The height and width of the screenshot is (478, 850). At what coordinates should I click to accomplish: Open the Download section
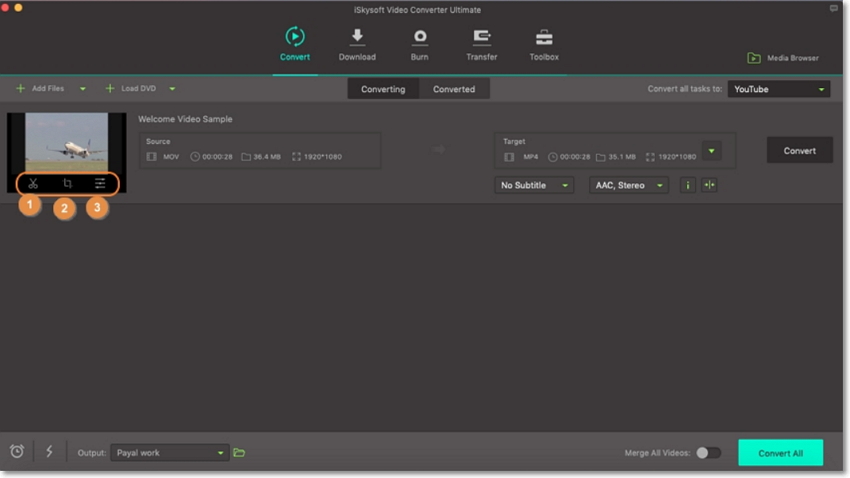pyautogui.click(x=357, y=45)
